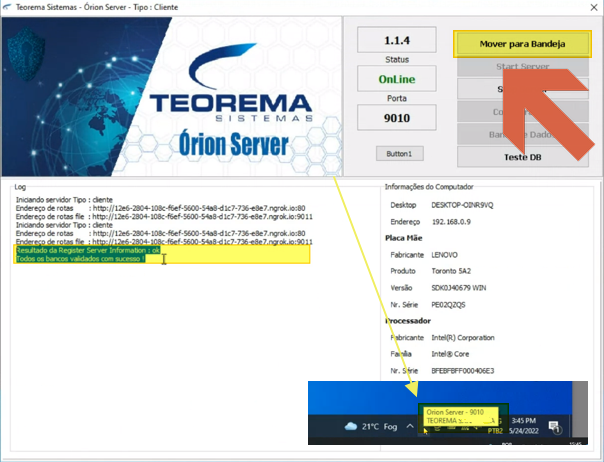Click the Mover para Bandeja button
The height and width of the screenshot is (462, 604).
tap(522, 44)
